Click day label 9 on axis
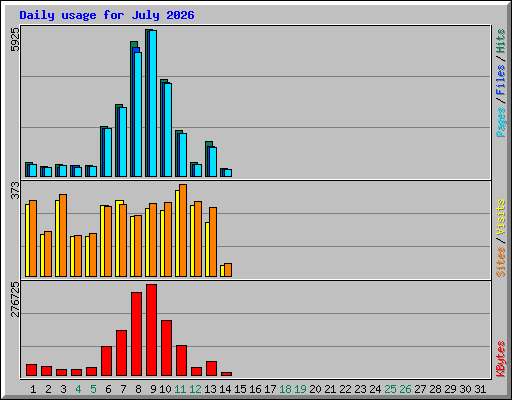This screenshot has width=512, height=400. (153, 389)
